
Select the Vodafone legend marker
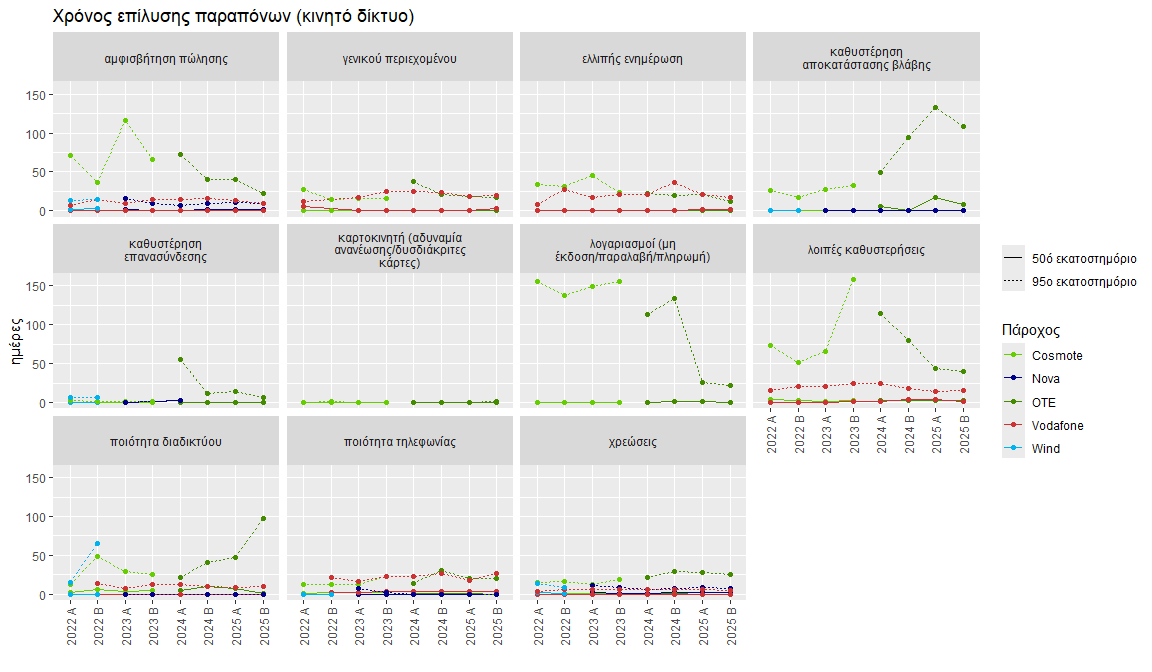tap(1013, 425)
